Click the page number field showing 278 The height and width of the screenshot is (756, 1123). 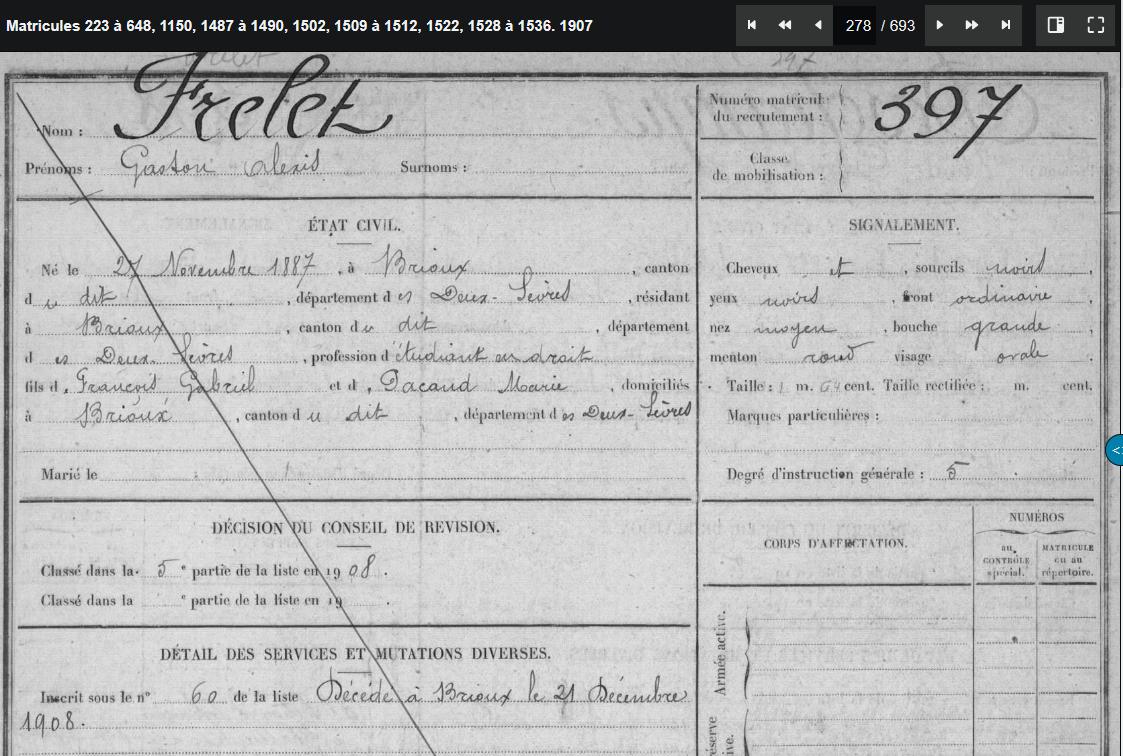pos(857,26)
